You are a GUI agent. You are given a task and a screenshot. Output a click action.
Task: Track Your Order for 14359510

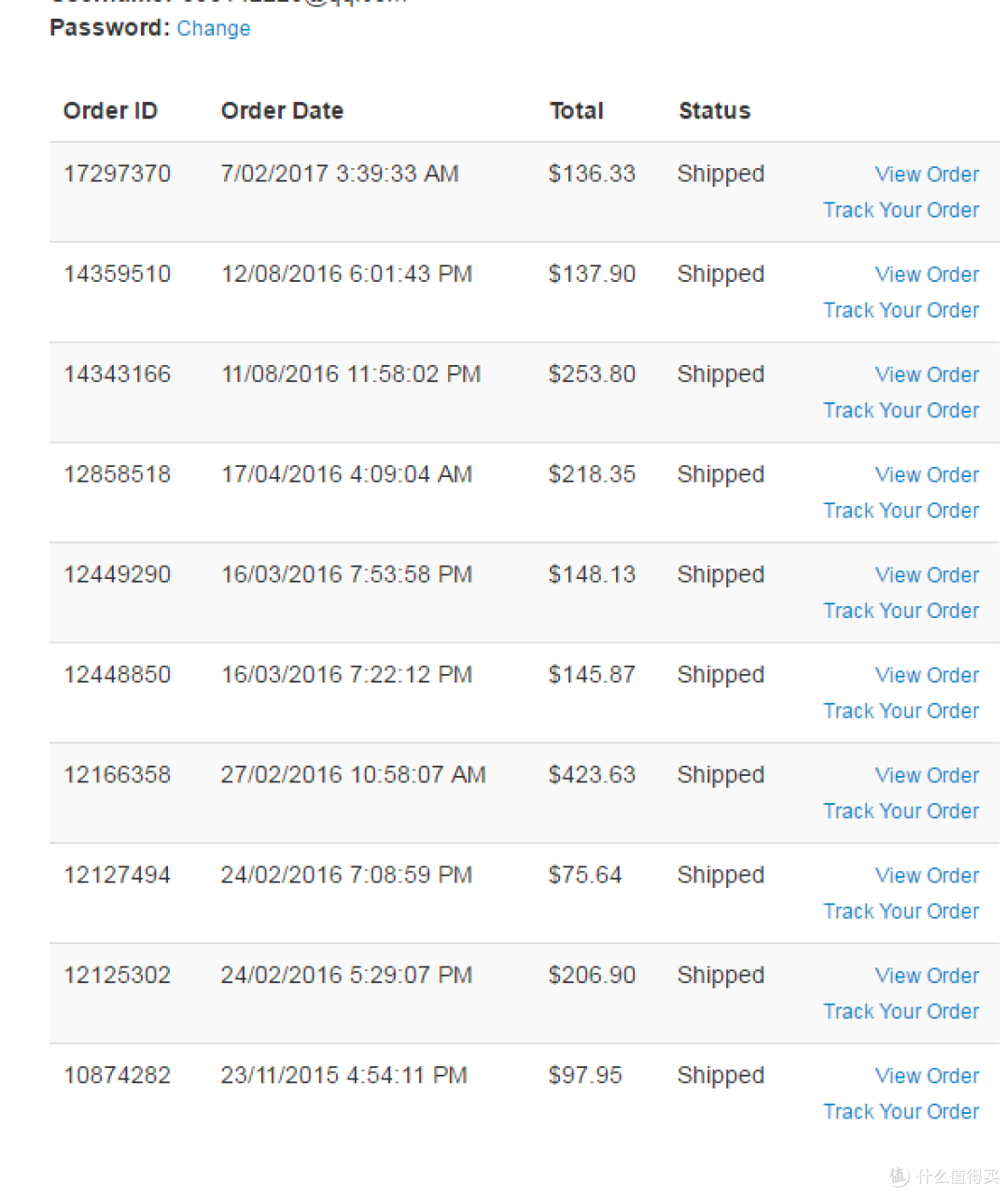(x=902, y=310)
